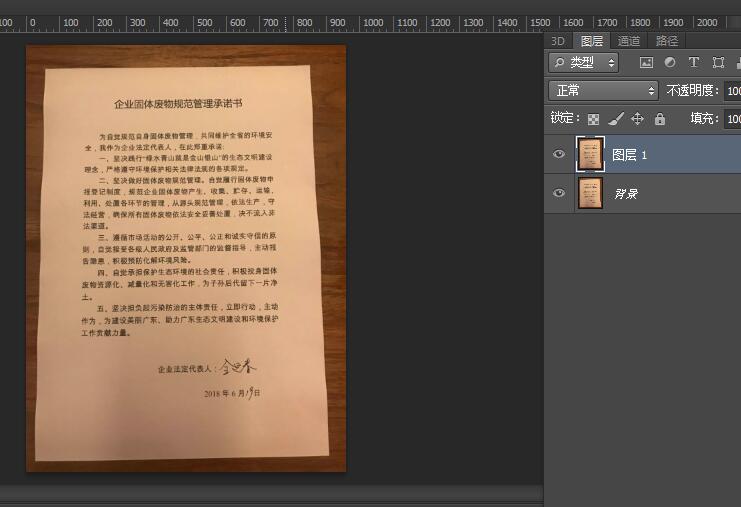The width and height of the screenshot is (741, 507).
Task: Click the adjustment layer filter icon
Action: coord(670,62)
